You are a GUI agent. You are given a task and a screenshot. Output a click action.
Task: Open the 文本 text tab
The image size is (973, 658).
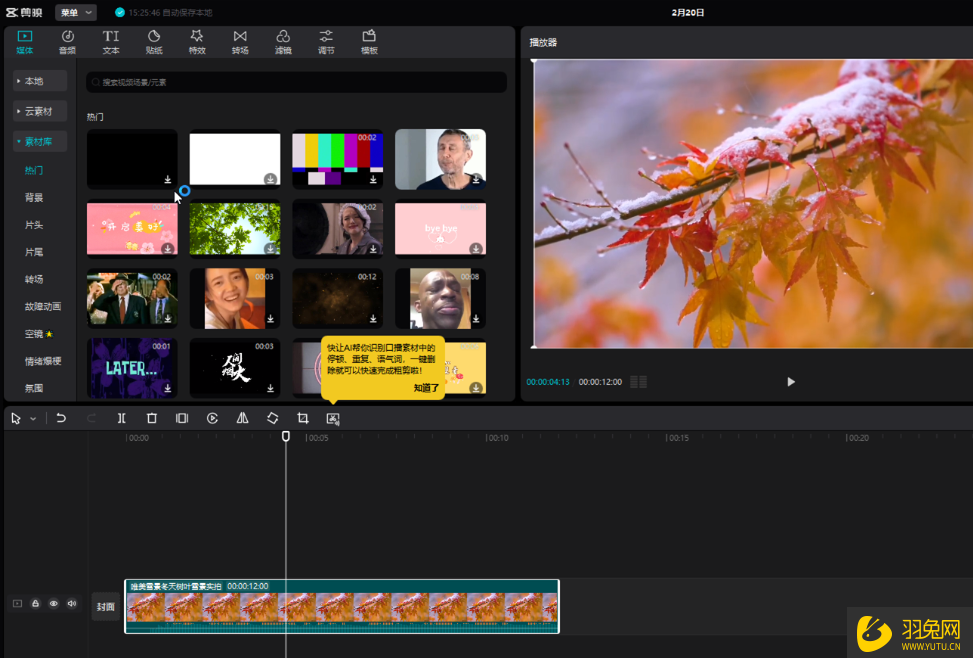(111, 42)
